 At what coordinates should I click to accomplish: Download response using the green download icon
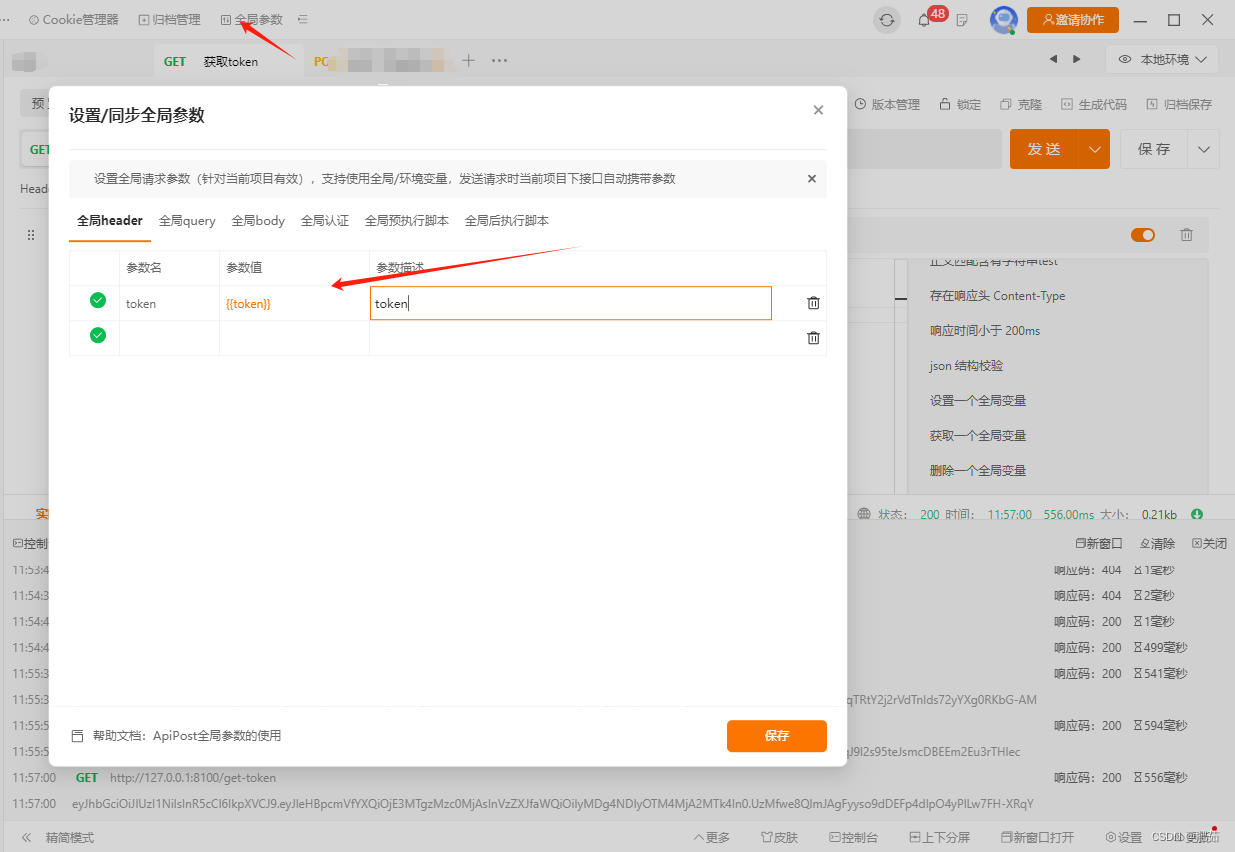point(1196,513)
